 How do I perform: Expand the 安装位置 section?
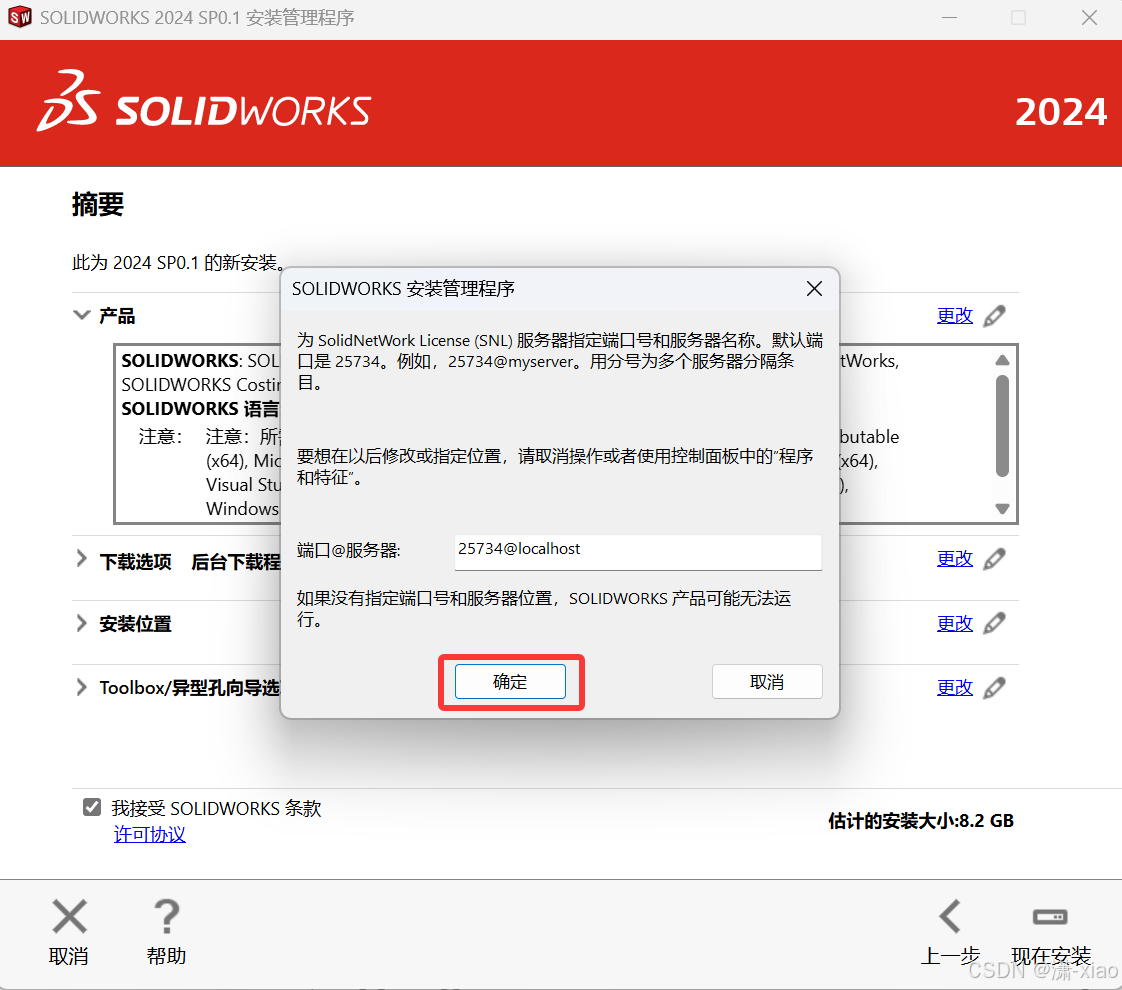coord(82,624)
